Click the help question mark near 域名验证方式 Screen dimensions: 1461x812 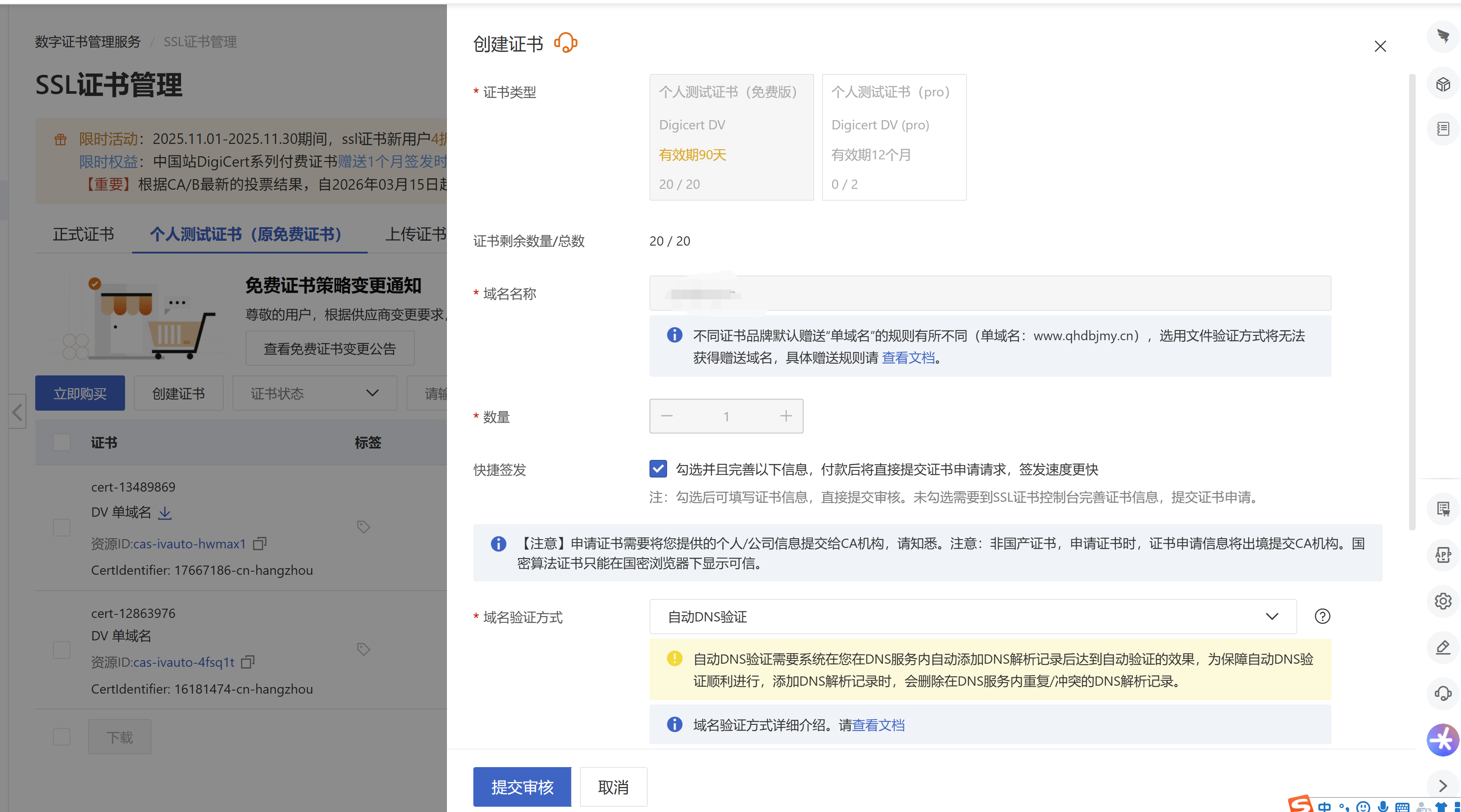click(1322, 616)
